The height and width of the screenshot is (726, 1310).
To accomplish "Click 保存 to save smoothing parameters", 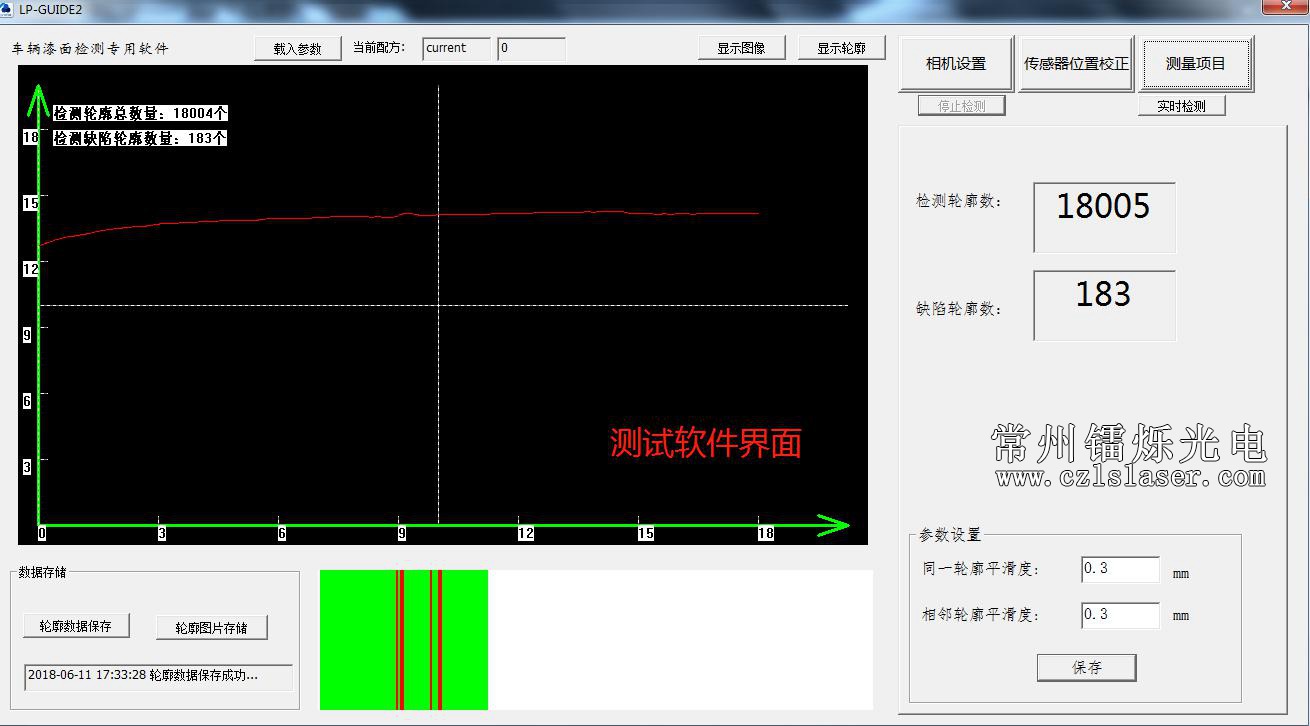I will [x=1086, y=667].
